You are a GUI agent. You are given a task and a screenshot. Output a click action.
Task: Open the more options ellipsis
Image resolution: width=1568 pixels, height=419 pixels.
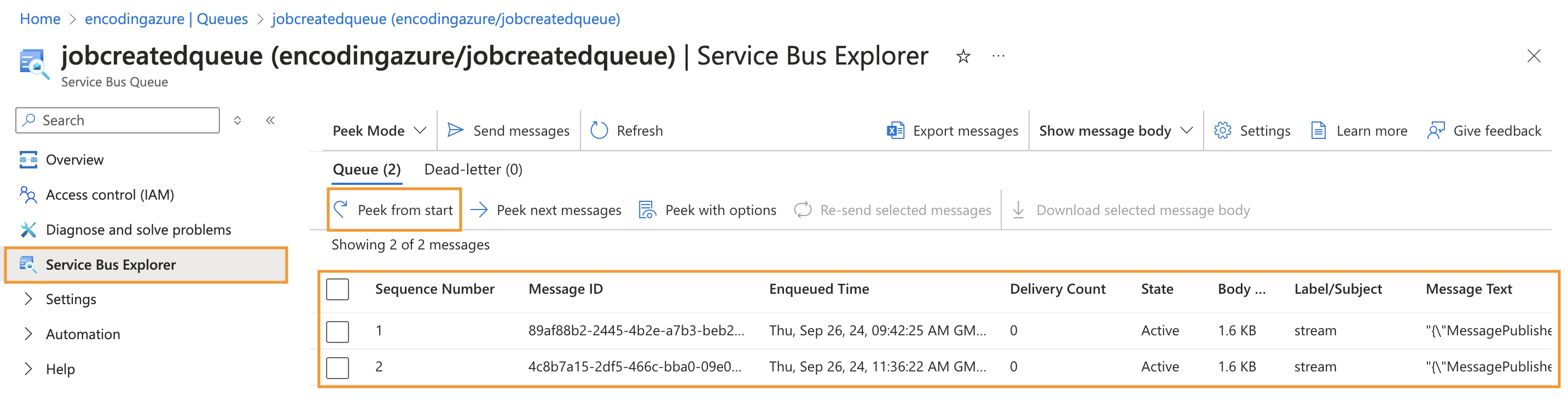tap(998, 57)
